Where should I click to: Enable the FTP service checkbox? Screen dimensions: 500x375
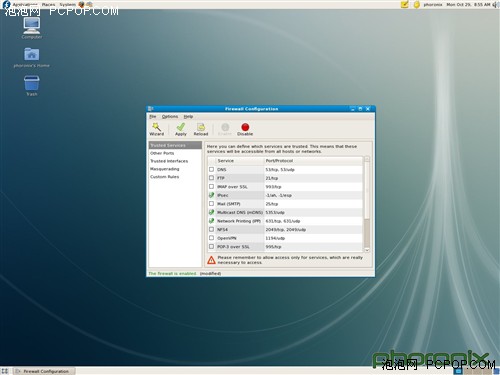coord(211,178)
